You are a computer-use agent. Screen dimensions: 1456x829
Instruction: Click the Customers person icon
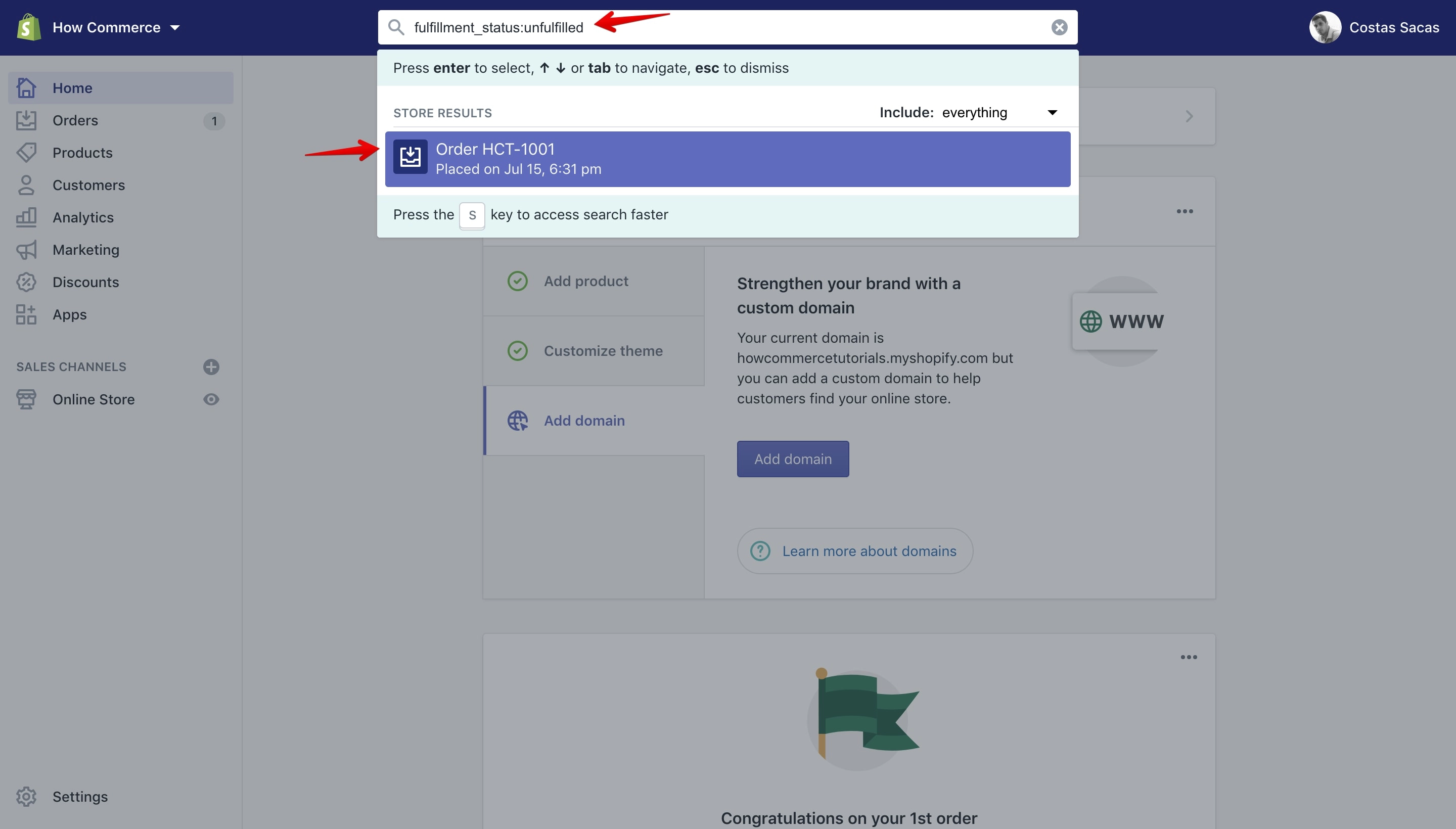click(26, 185)
